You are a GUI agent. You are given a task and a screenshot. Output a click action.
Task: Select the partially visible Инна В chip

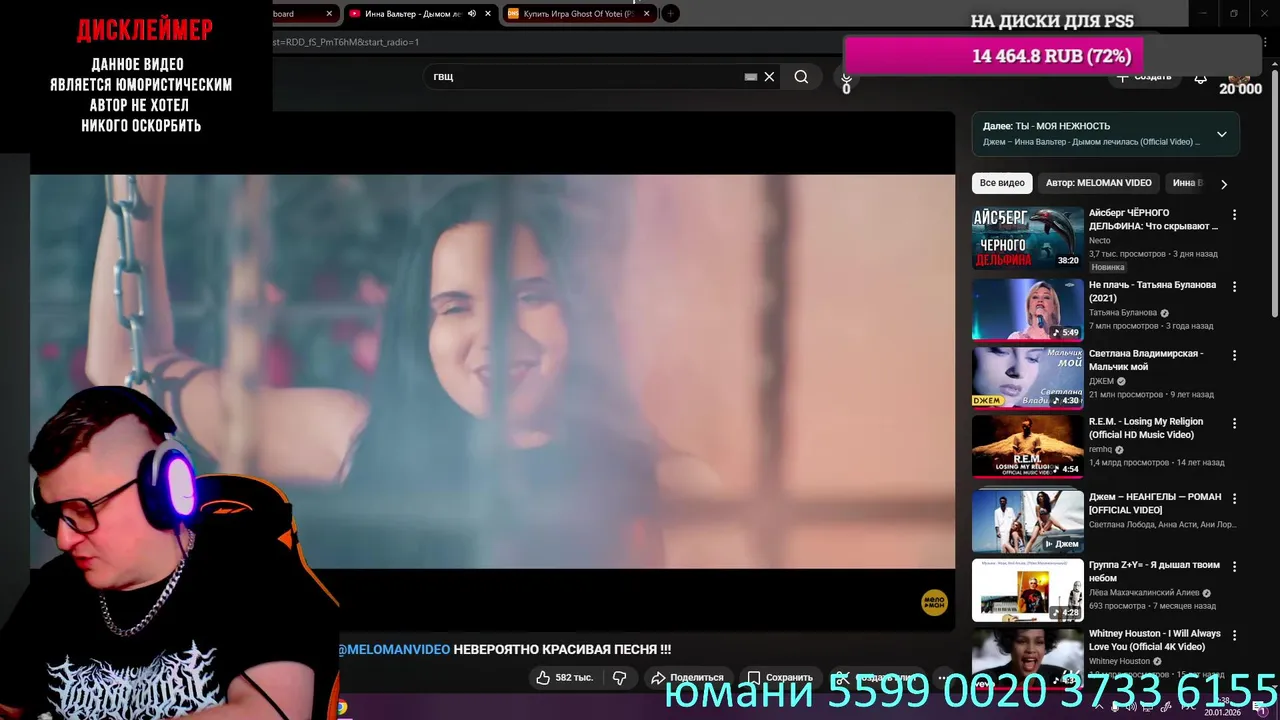coord(1187,183)
